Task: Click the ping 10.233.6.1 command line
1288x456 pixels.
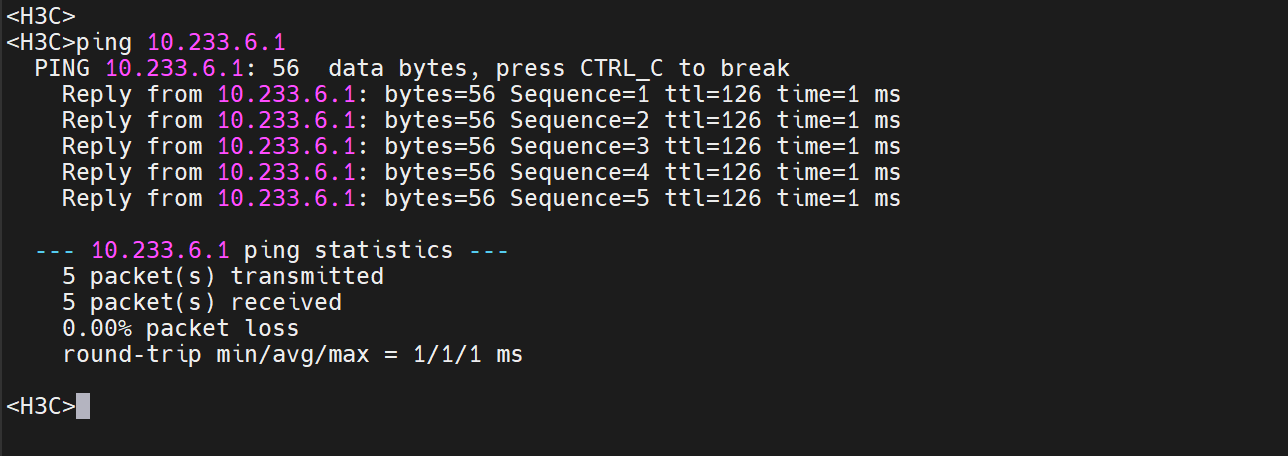Action: 146,42
